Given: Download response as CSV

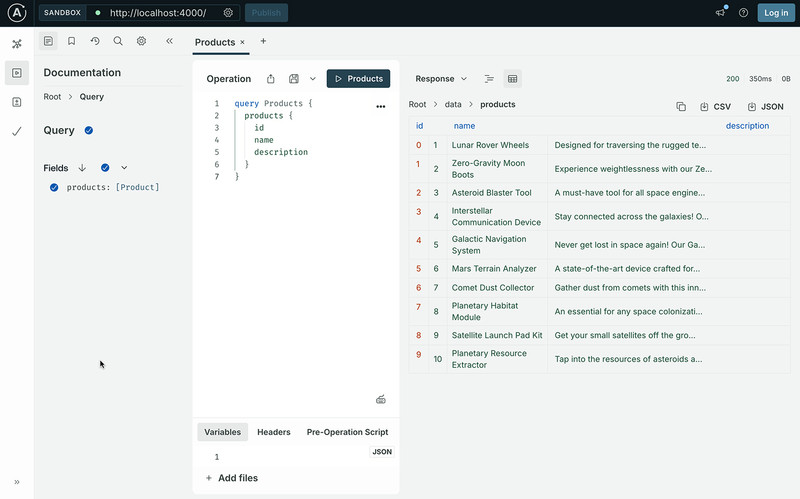Looking at the screenshot, I should click(x=715, y=107).
